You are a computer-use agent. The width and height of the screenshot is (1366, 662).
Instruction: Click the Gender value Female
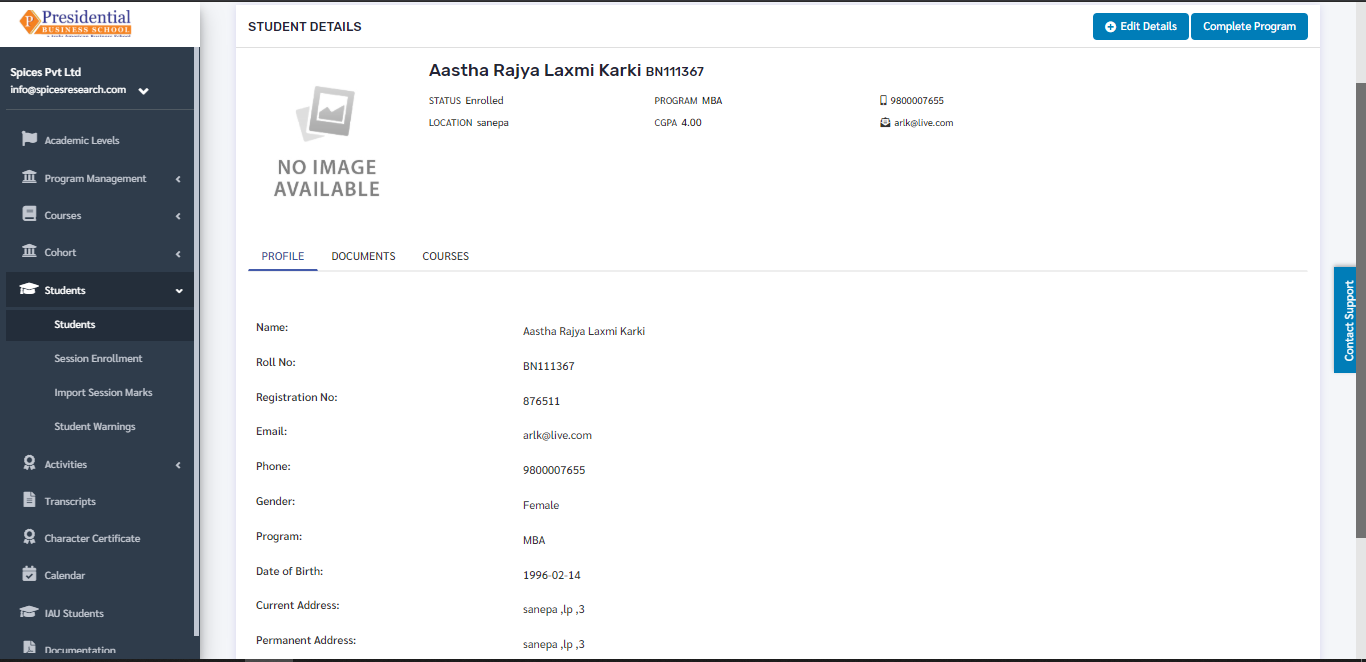541,505
